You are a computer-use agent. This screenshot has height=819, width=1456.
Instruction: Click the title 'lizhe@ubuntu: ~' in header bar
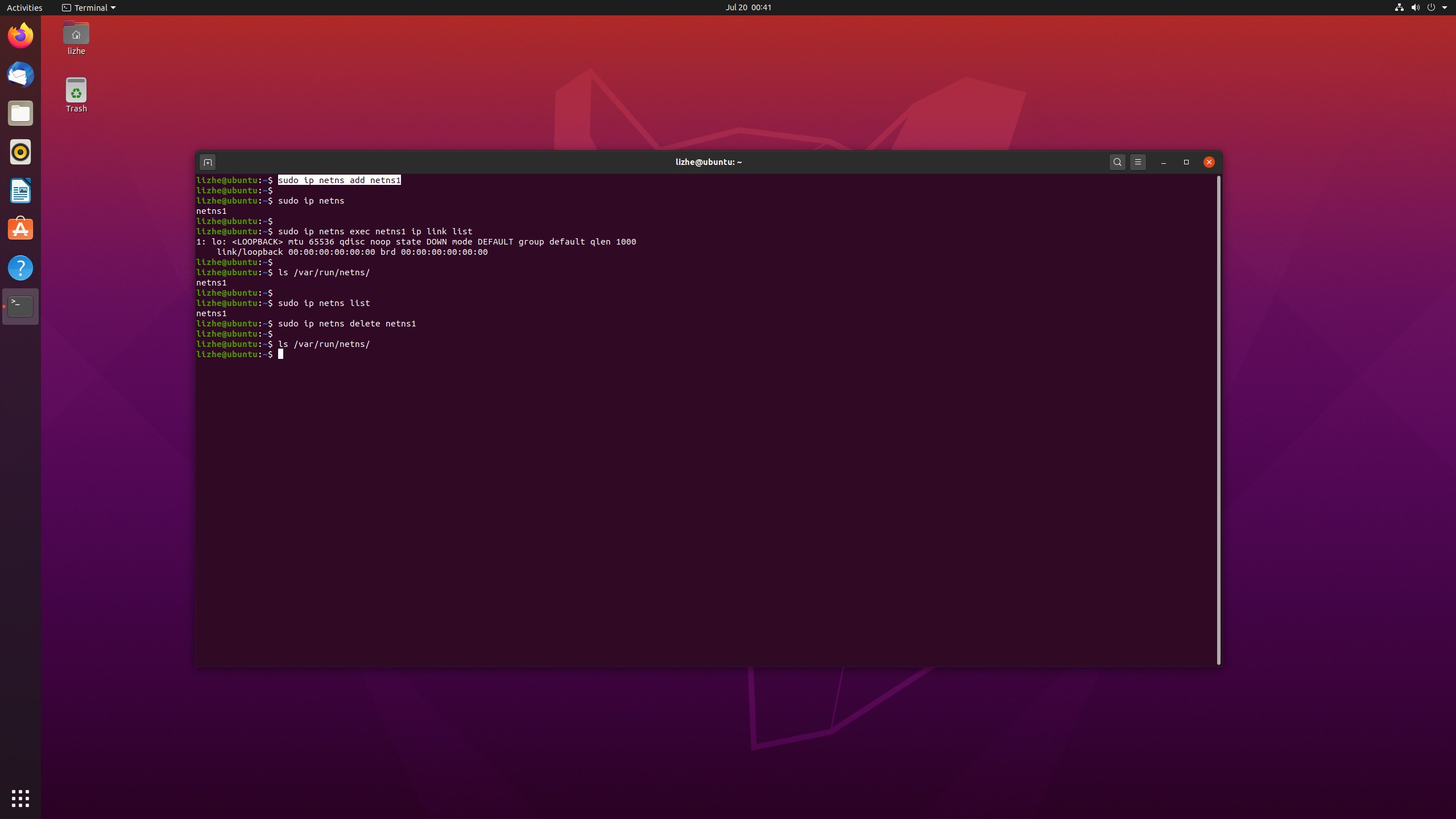[x=708, y=162]
